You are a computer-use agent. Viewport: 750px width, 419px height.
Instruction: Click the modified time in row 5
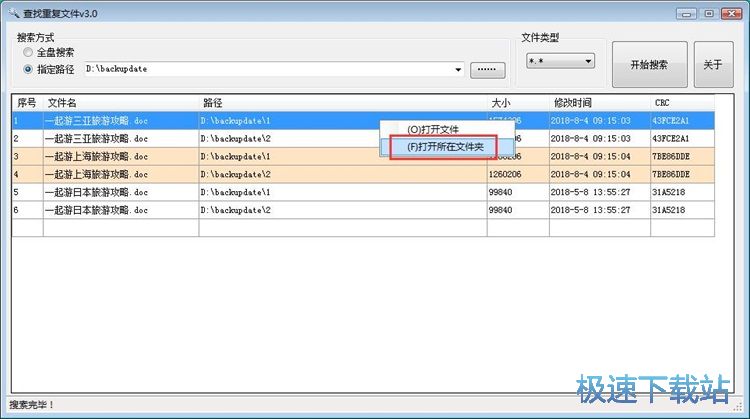590,192
